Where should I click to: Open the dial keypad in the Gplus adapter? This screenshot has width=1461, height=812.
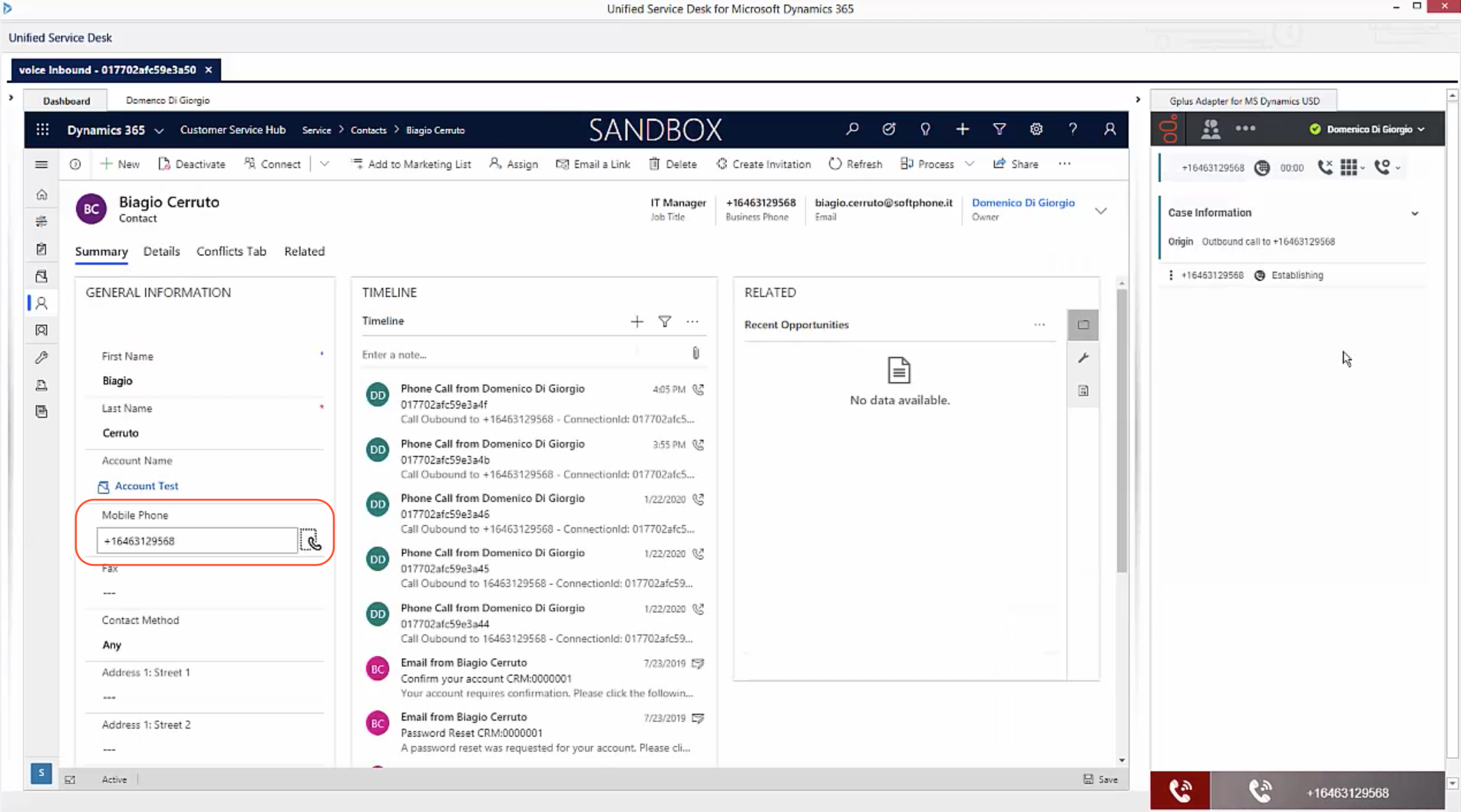(x=1349, y=167)
